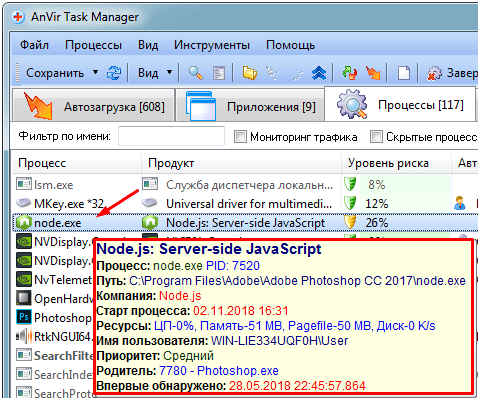Click the OpenHardw process icon

click(x=24, y=298)
